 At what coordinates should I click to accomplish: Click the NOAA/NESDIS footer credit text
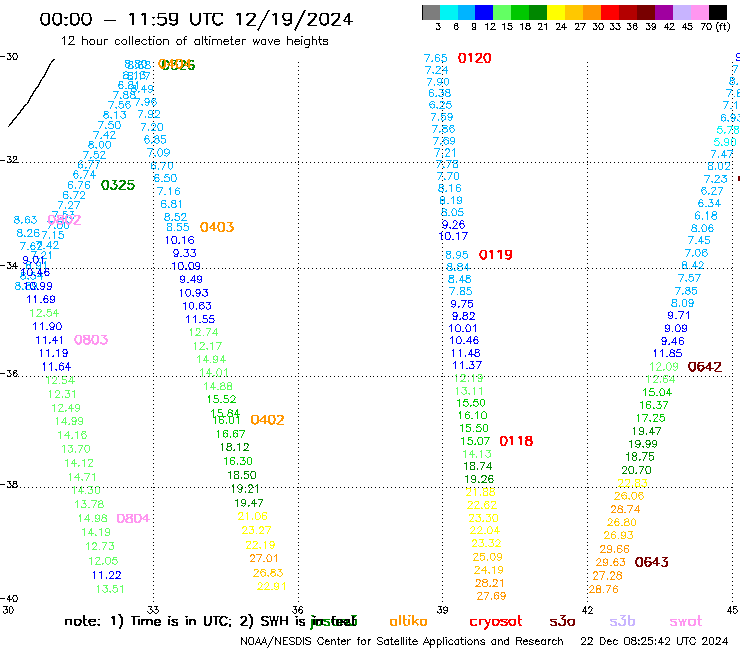402,642
